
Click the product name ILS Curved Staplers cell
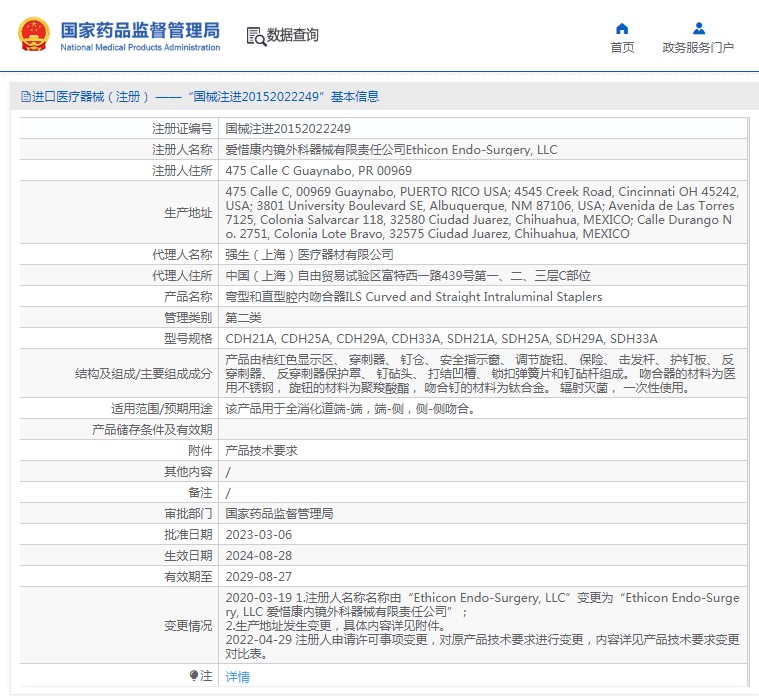pos(482,296)
